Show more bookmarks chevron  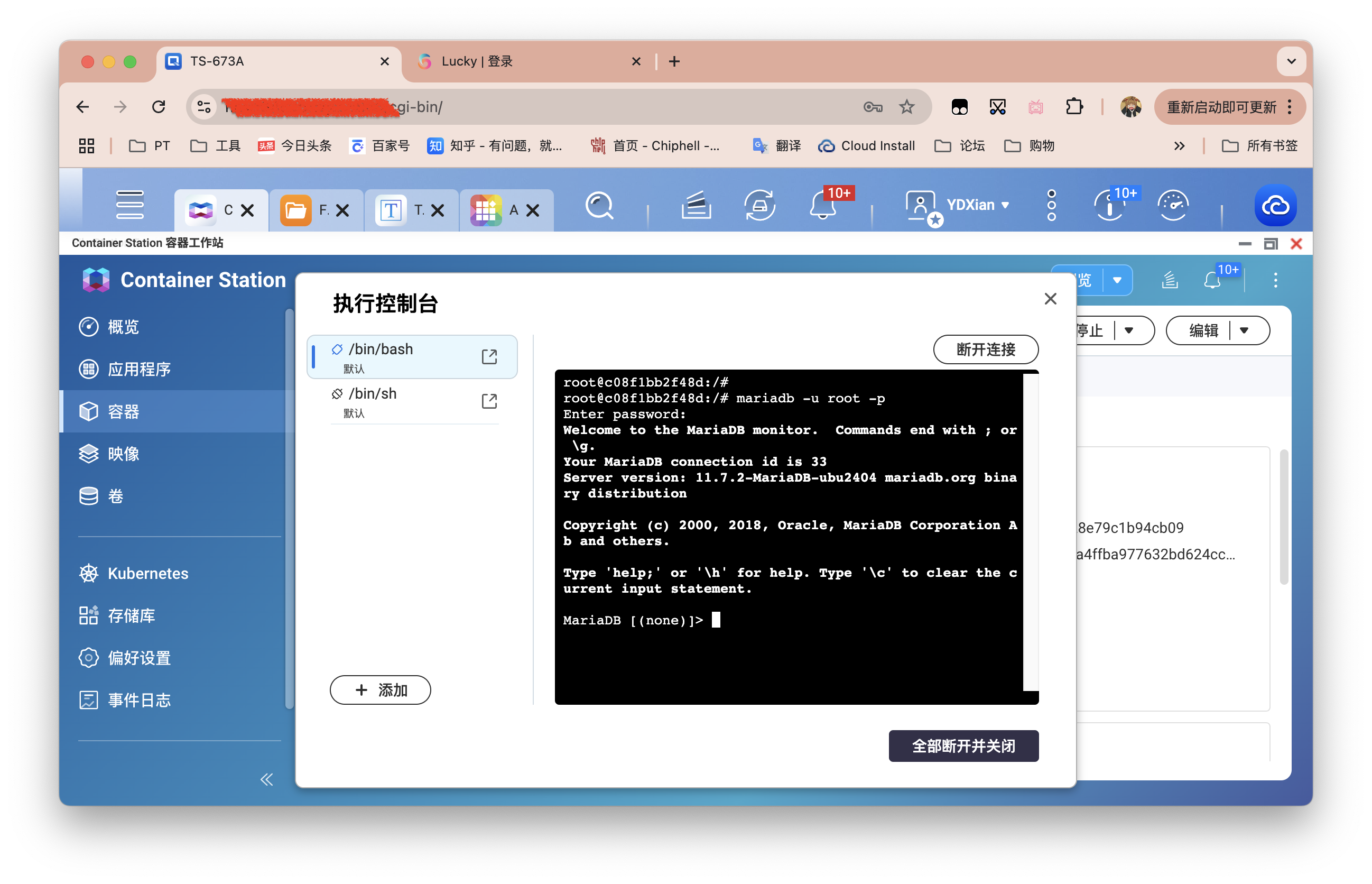click(x=1179, y=146)
